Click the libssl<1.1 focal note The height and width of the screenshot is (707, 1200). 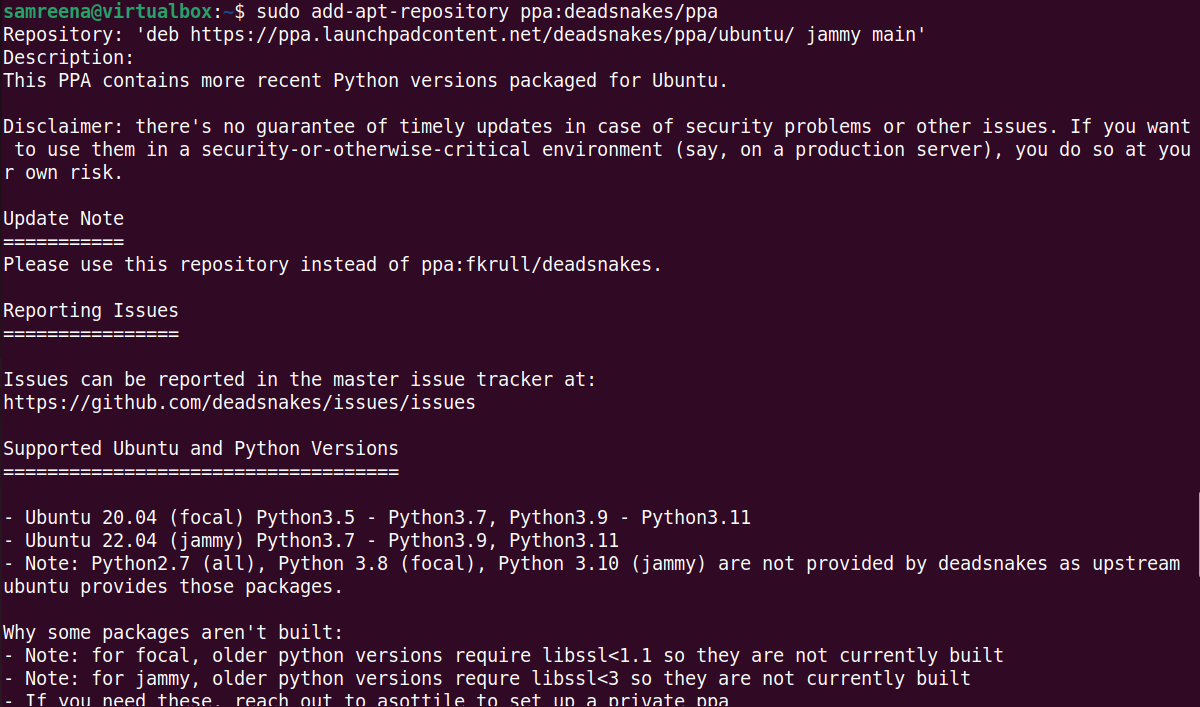pyautogui.click(x=503, y=656)
